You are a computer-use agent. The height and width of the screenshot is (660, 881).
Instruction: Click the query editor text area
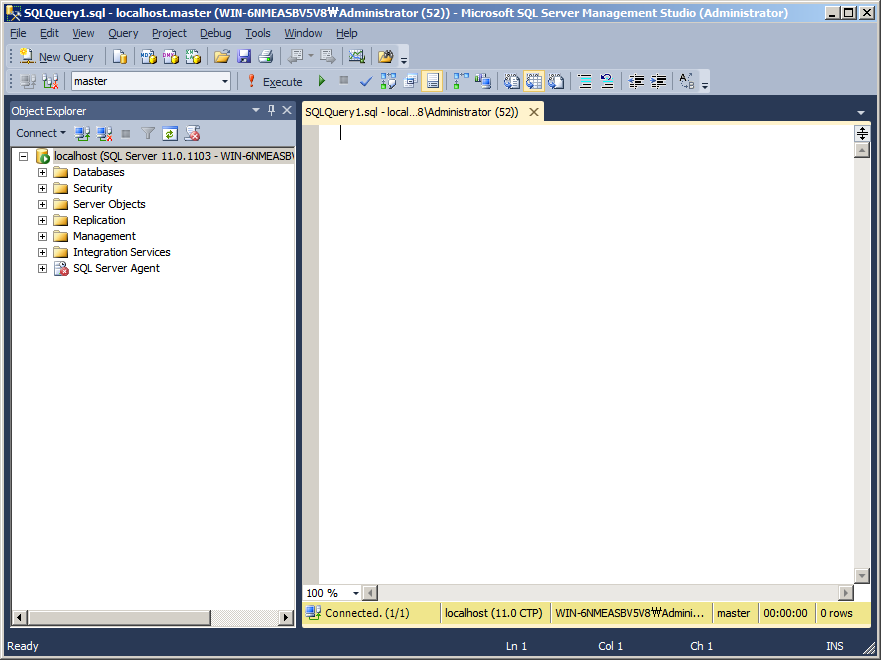point(586,354)
